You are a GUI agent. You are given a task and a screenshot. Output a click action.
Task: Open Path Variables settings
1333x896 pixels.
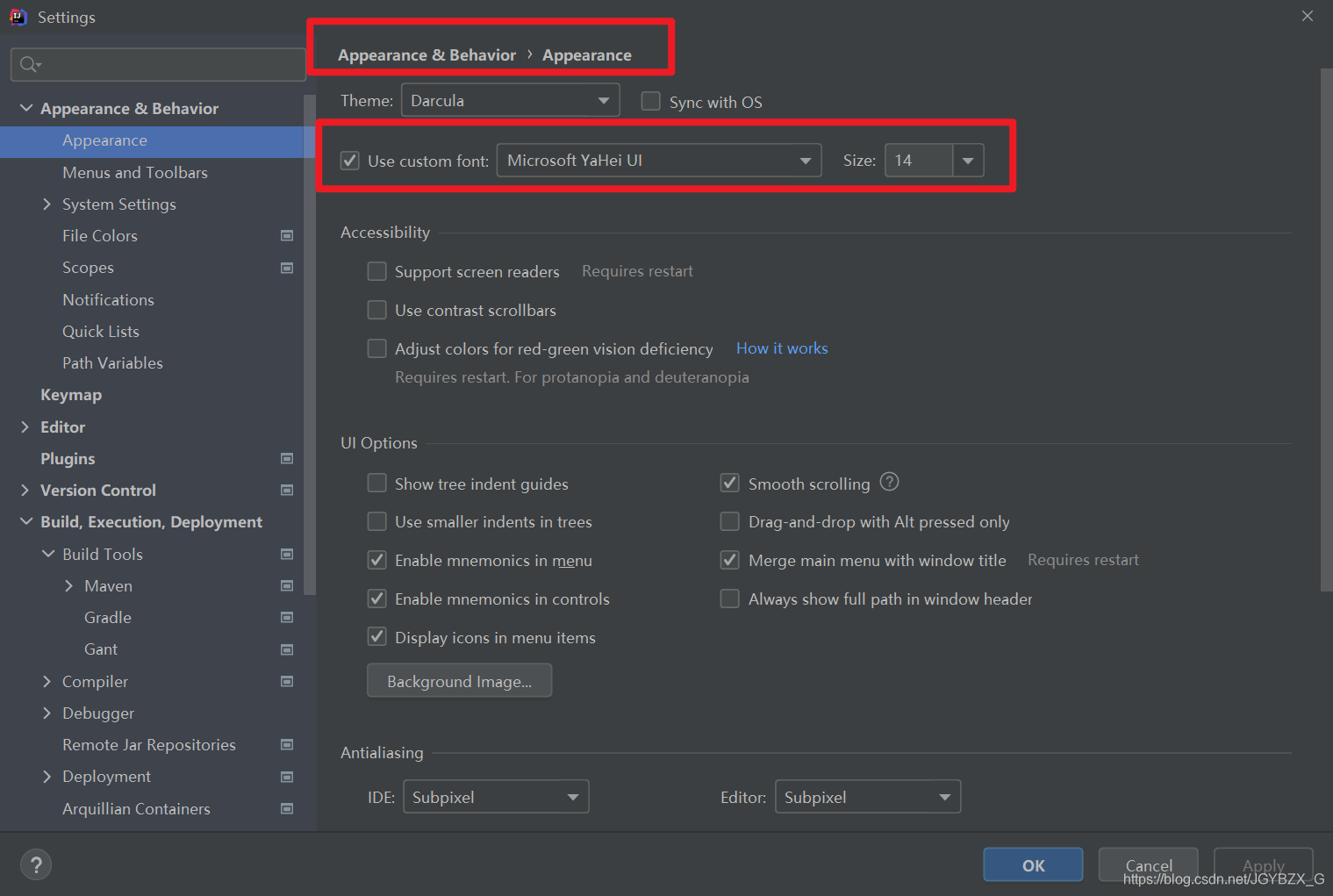click(112, 363)
